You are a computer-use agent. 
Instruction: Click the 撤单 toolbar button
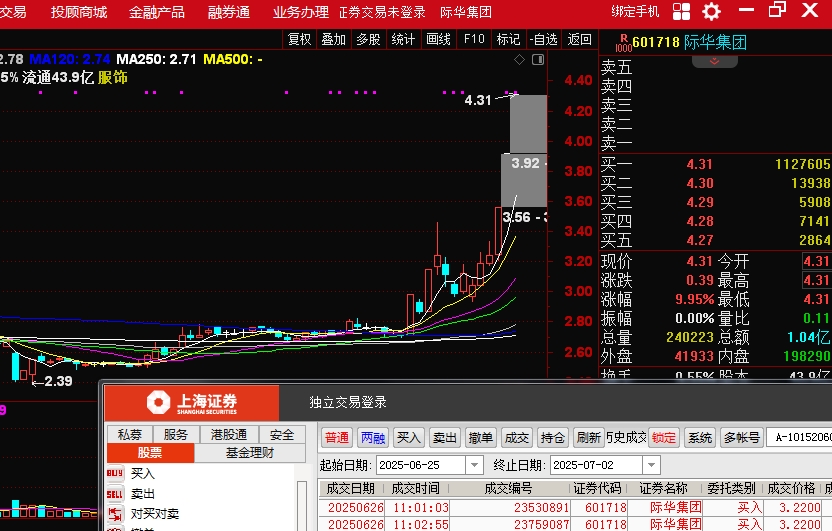pos(481,438)
